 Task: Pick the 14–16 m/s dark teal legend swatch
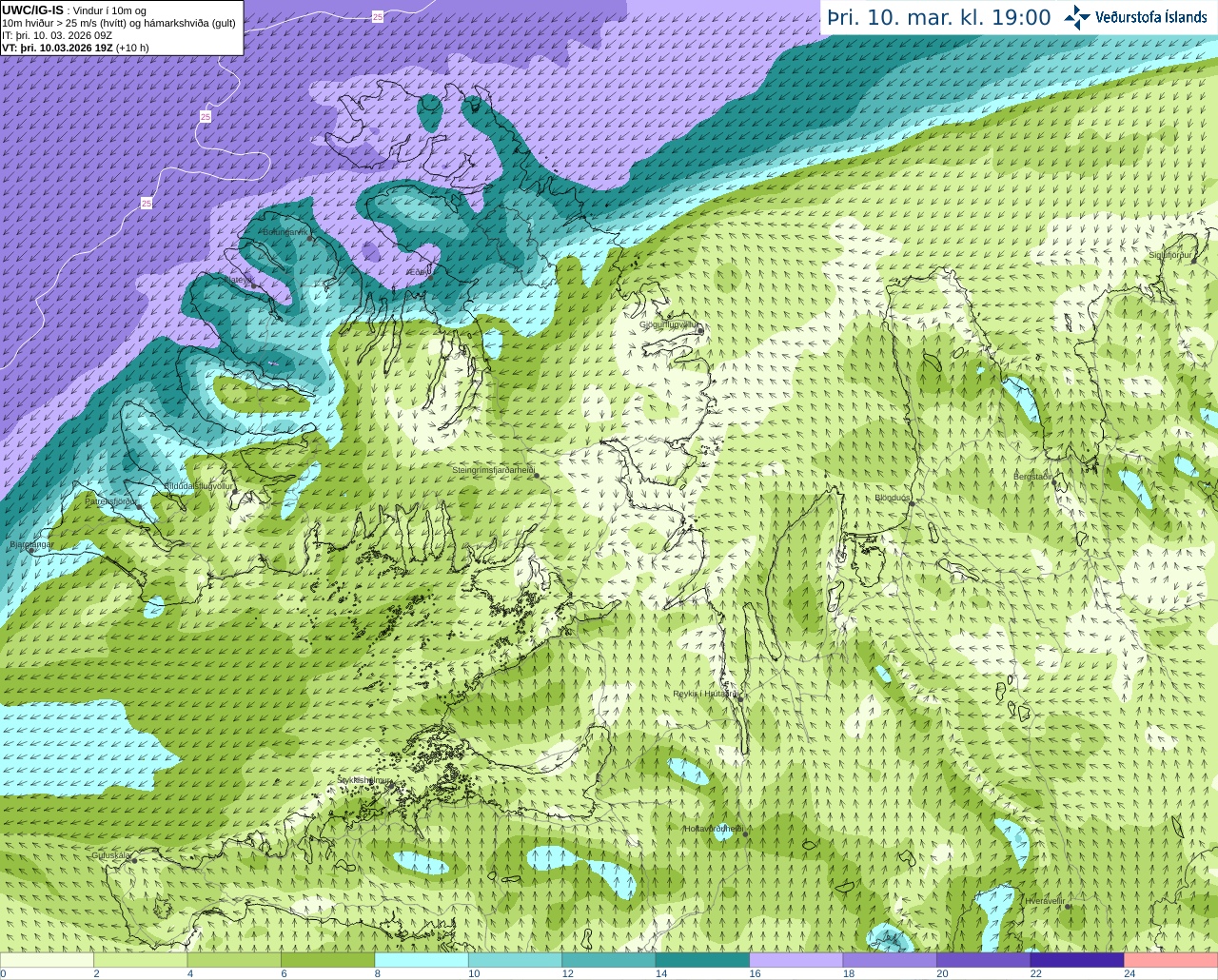(702, 959)
